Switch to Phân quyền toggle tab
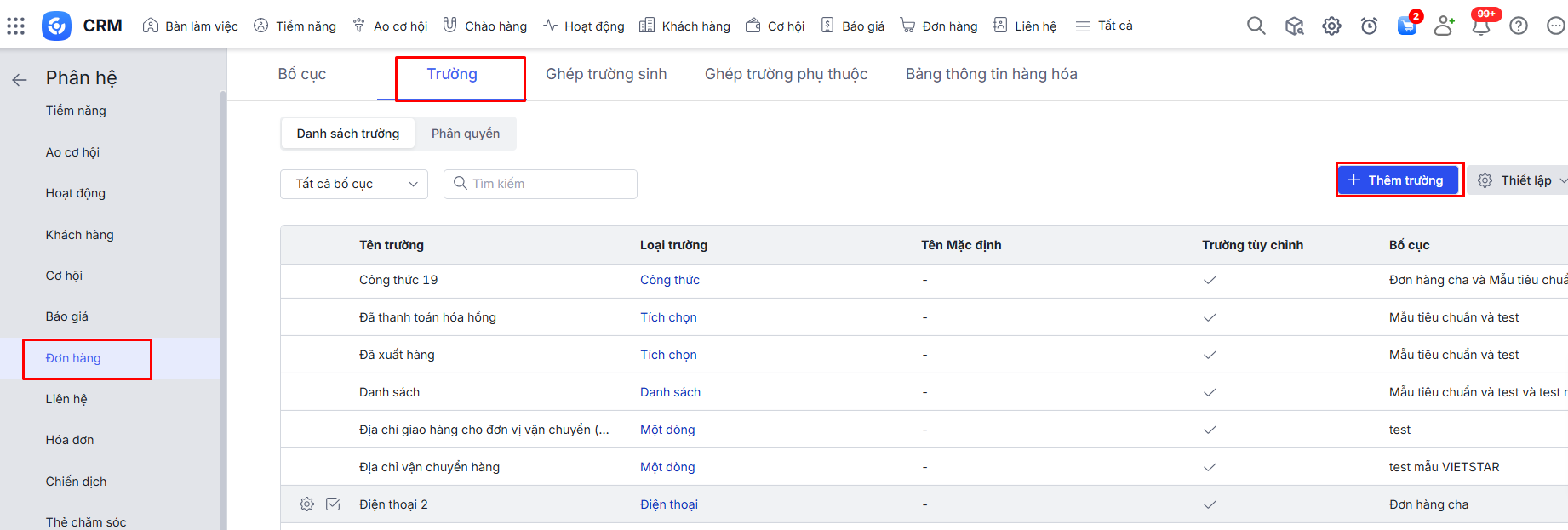This screenshot has height=530, width=1568. click(465, 134)
